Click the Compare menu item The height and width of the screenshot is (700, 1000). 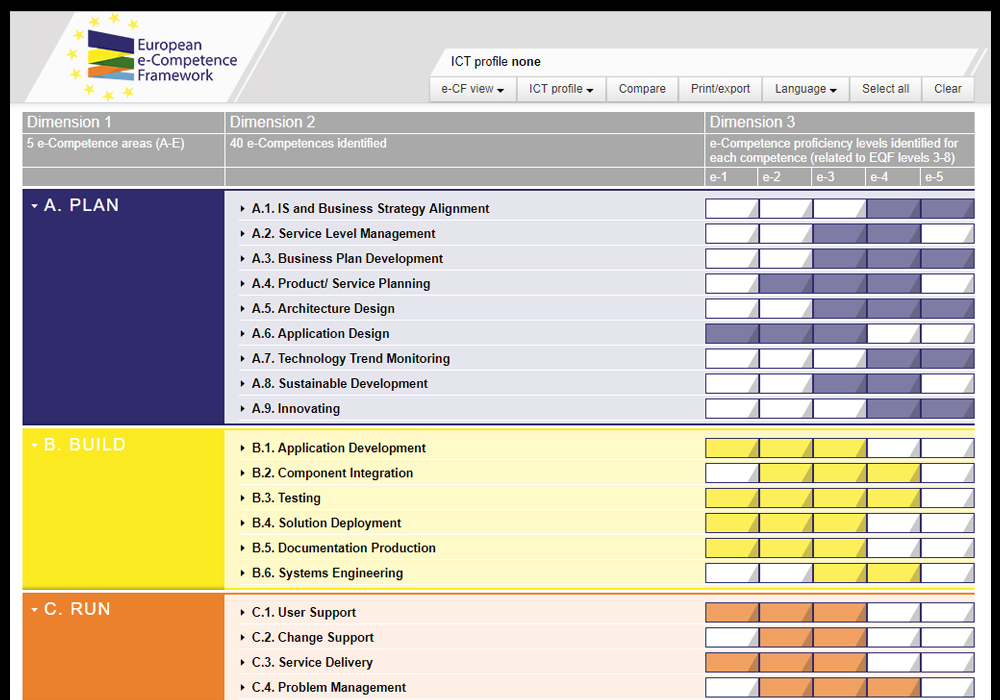tap(642, 89)
